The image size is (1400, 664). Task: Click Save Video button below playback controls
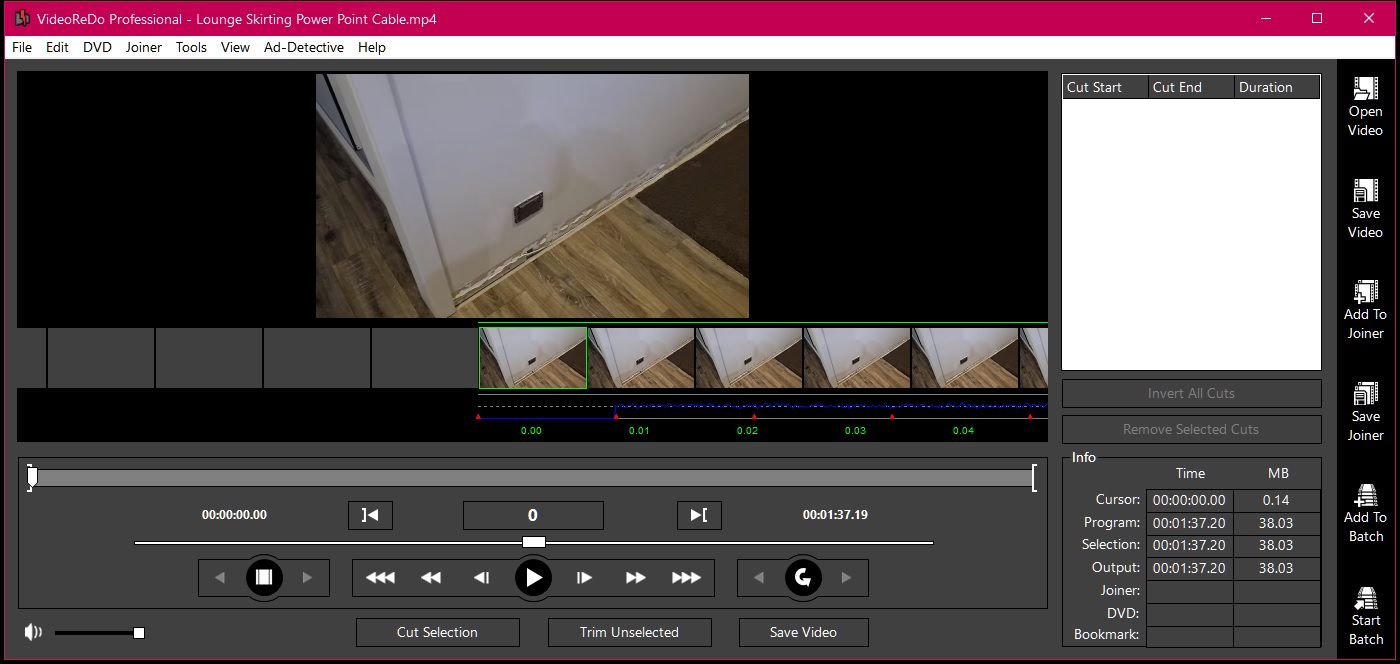pyautogui.click(x=803, y=632)
